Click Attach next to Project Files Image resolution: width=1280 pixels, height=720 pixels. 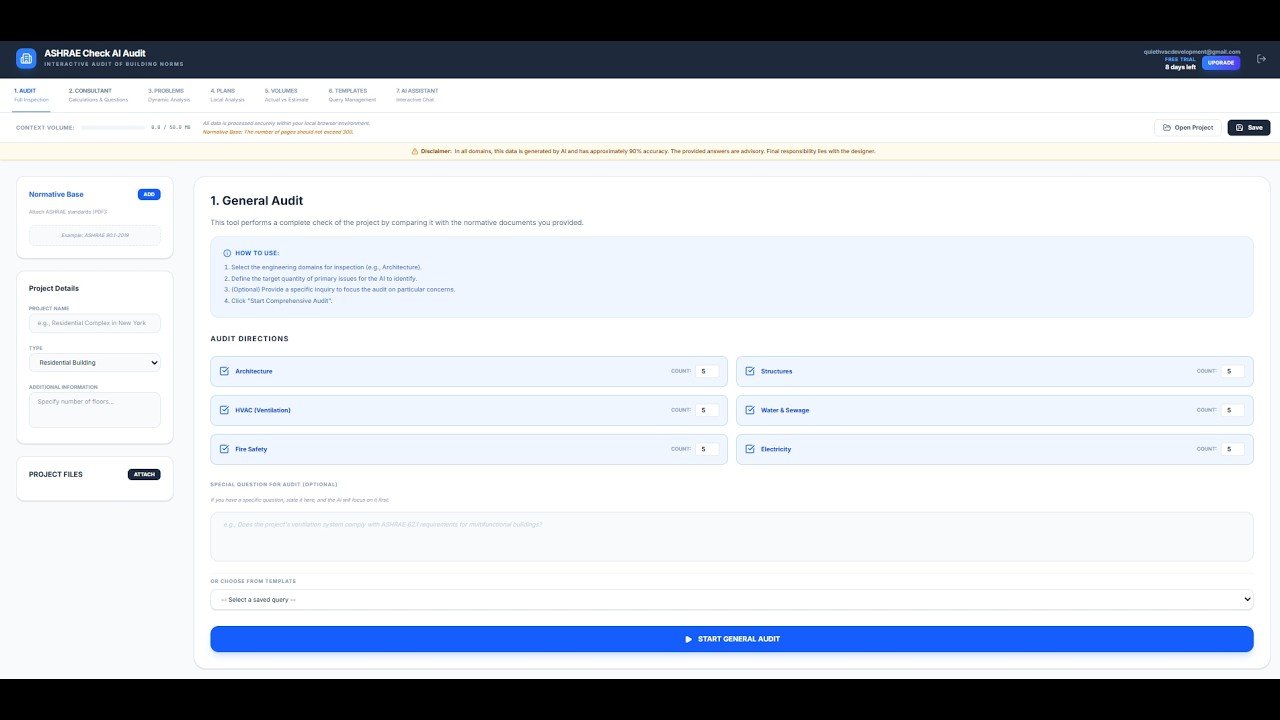(144, 474)
